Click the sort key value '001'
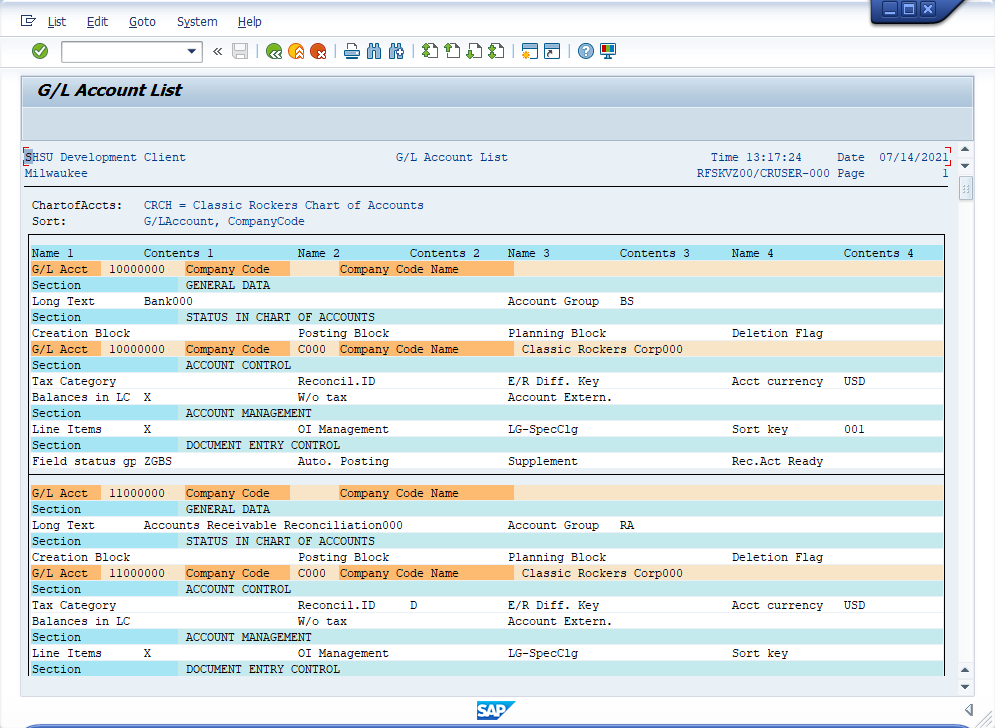 click(x=854, y=430)
